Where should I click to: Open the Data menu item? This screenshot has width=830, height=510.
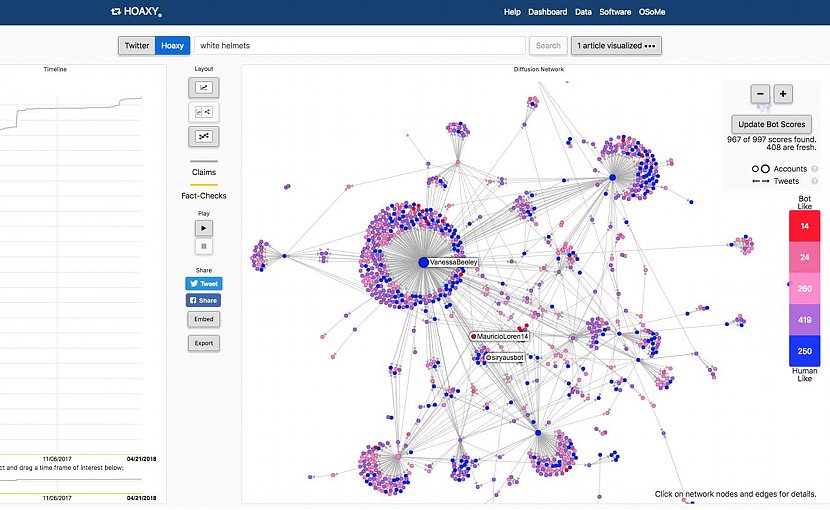coord(583,12)
